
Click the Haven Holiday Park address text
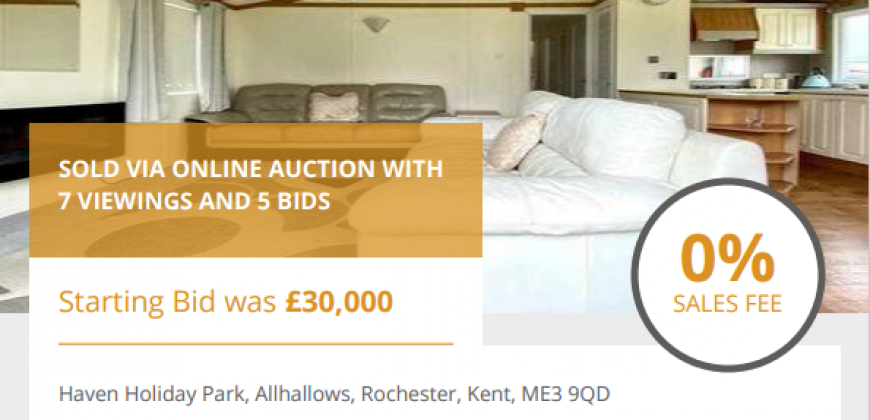pyautogui.click(x=335, y=394)
